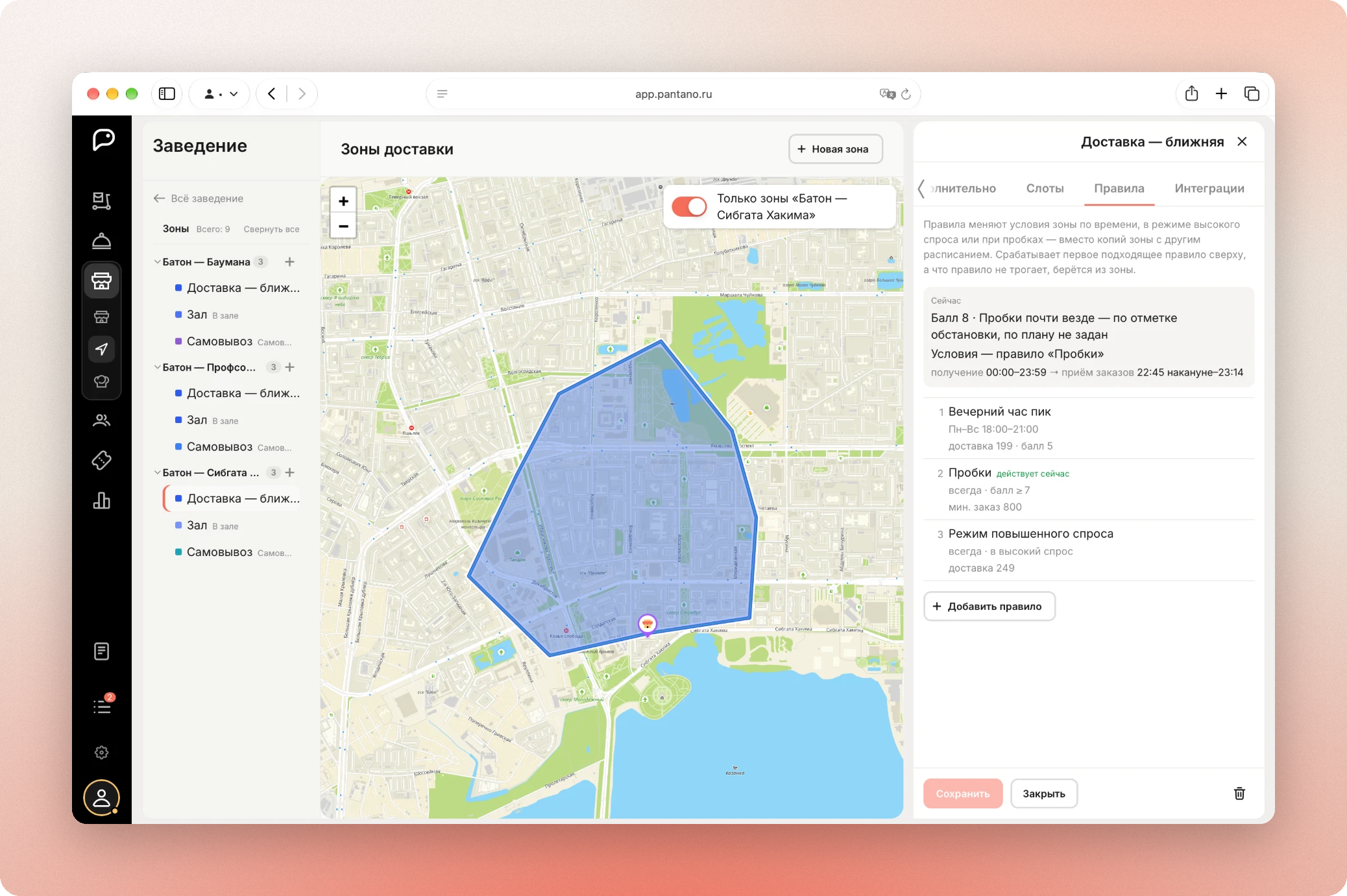The width and height of the screenshot is (1347, 896).
Task: Open the bar chart analytics icon
Action: pyautogui.click(x=101, y=500)
